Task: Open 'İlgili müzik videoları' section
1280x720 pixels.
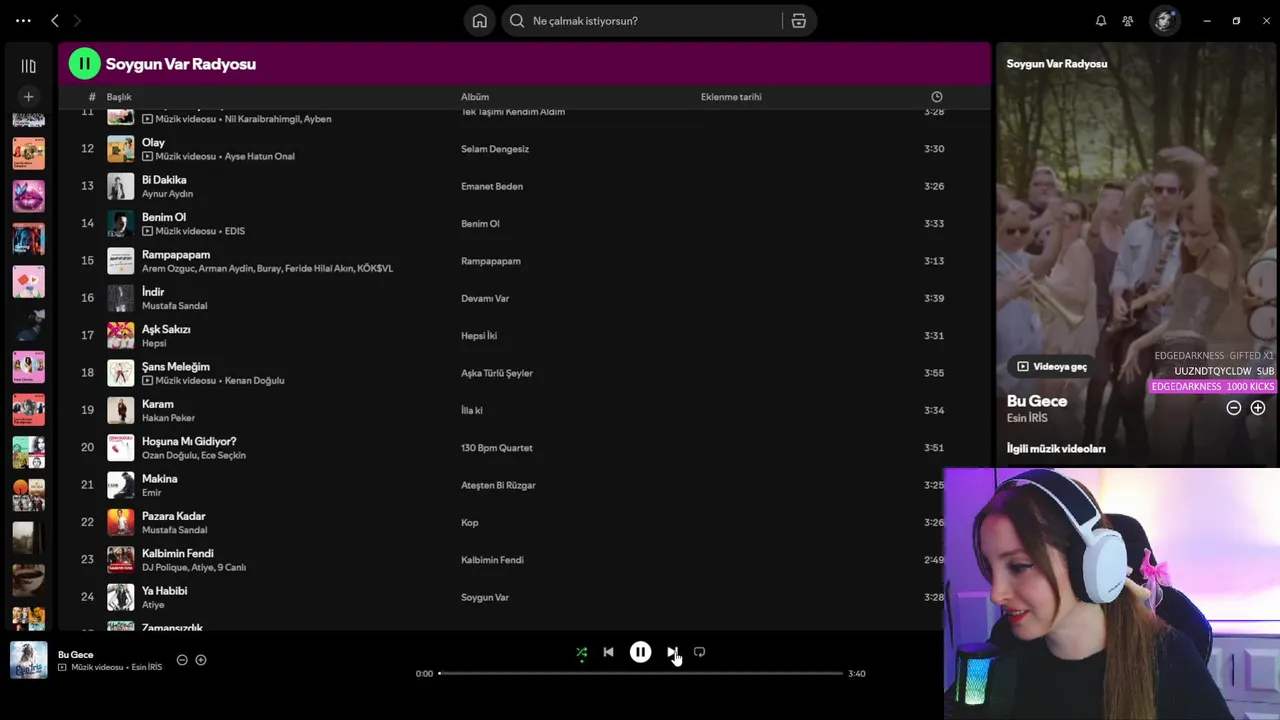Action: coord(1056,449)
